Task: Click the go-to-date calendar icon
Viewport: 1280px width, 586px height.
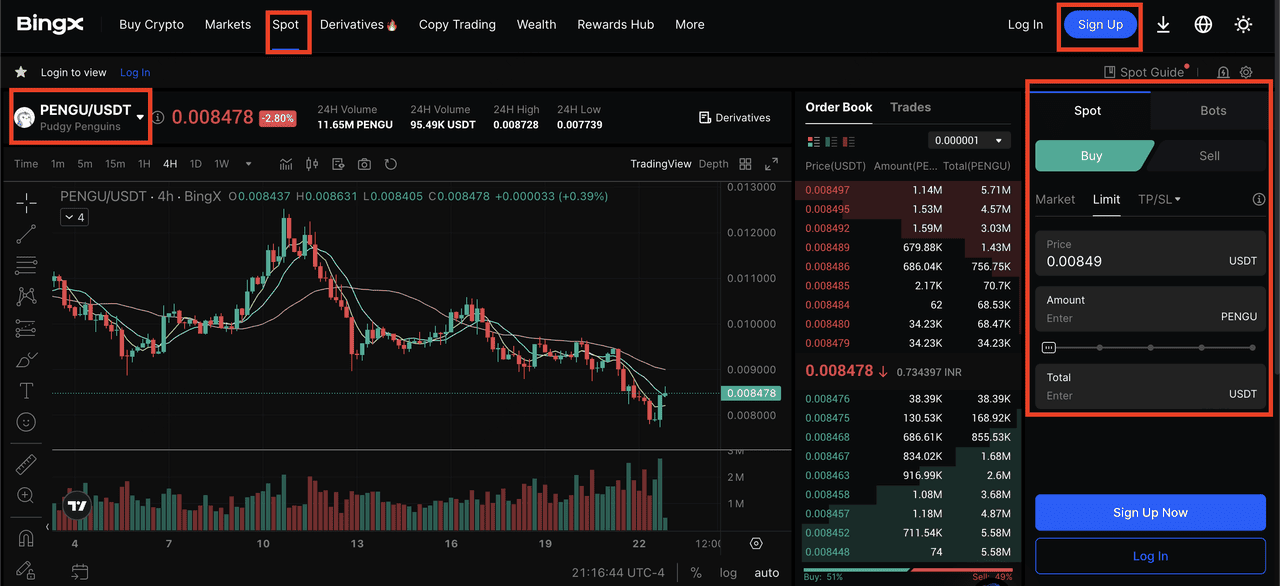Action: coord(80,573)
